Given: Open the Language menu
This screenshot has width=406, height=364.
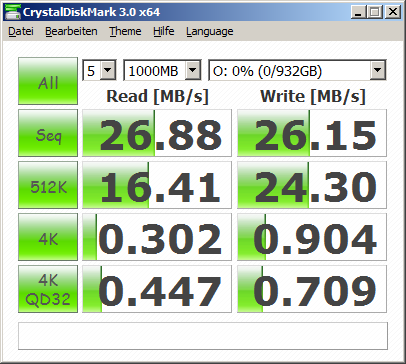Looking at the screenshot, I should [x=209, y=31].
